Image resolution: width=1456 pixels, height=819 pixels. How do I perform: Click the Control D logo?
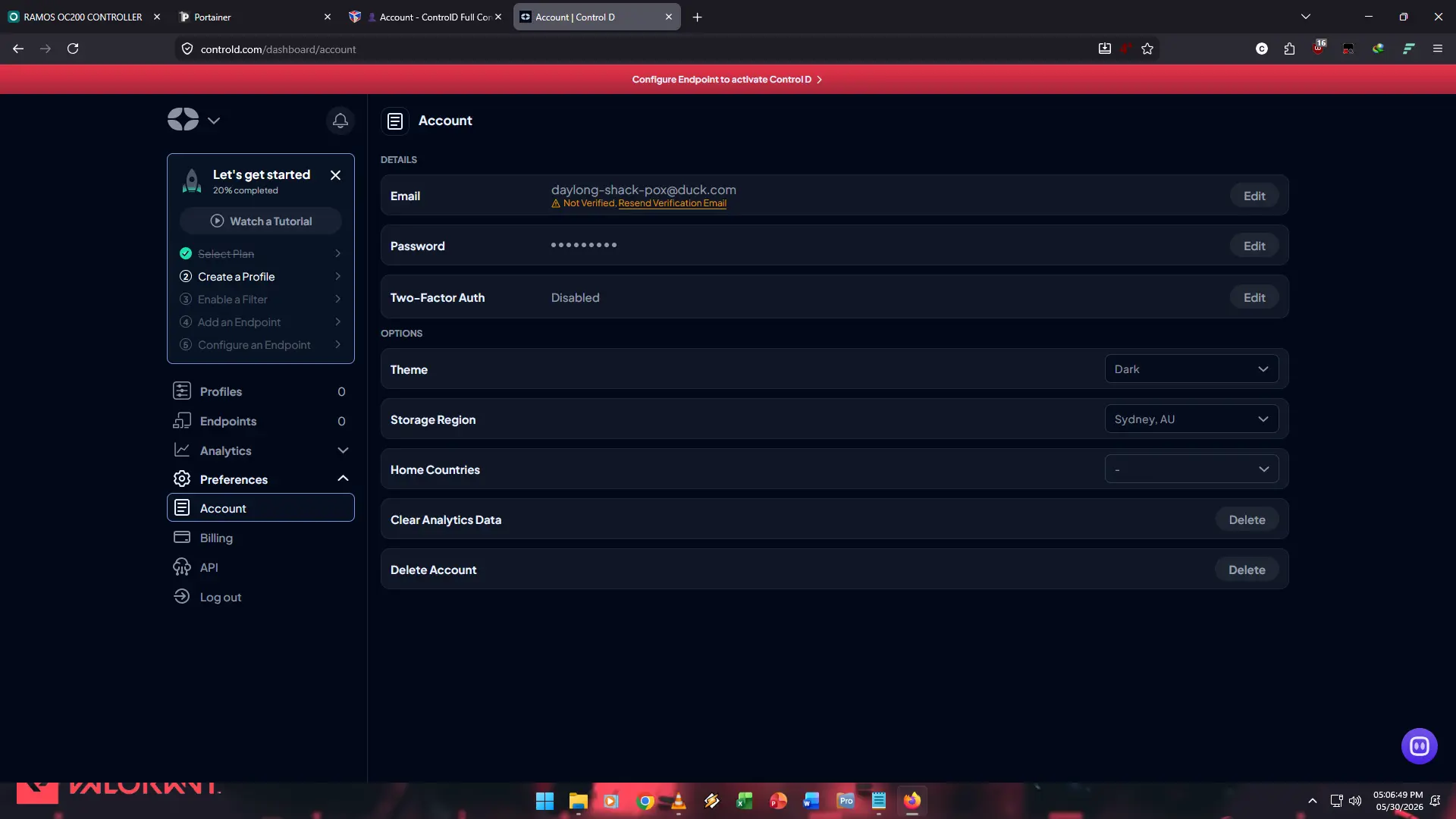click(x=183, y=119)
